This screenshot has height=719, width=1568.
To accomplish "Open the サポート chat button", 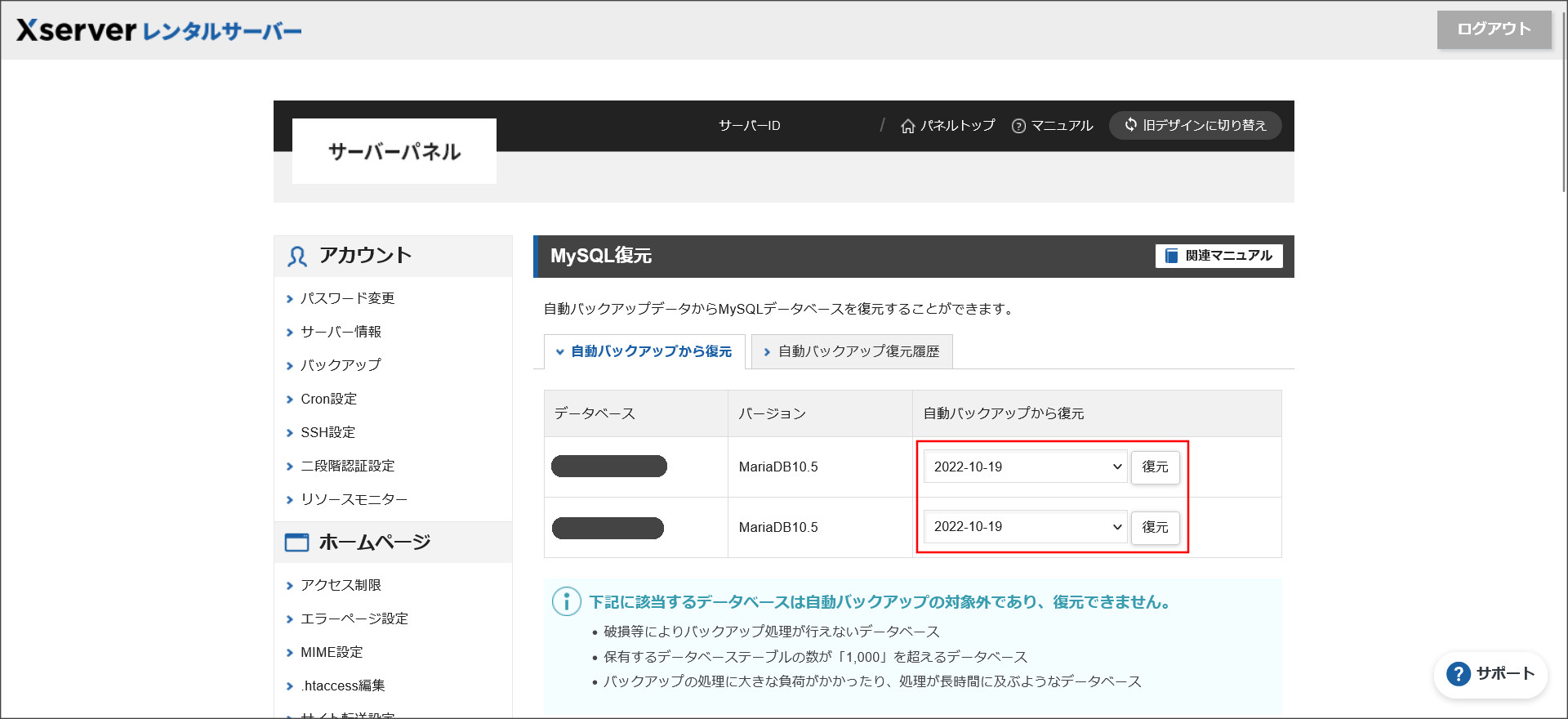I will tap(1490, 674).
